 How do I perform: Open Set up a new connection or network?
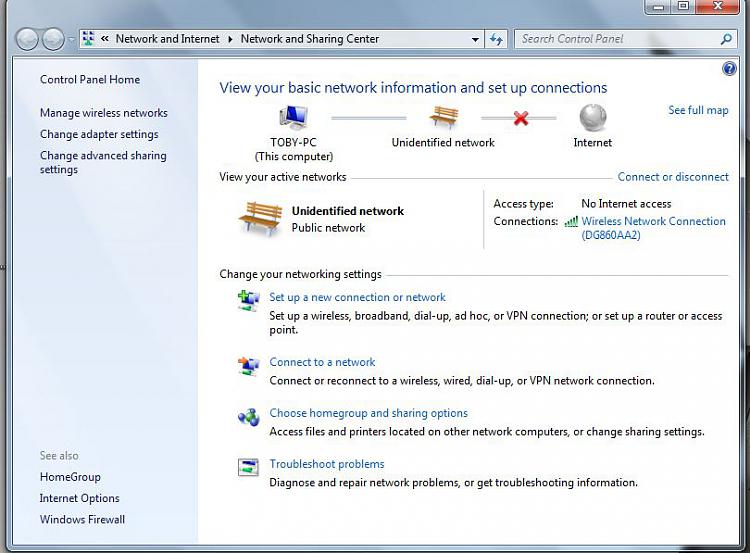pos(357,297)
